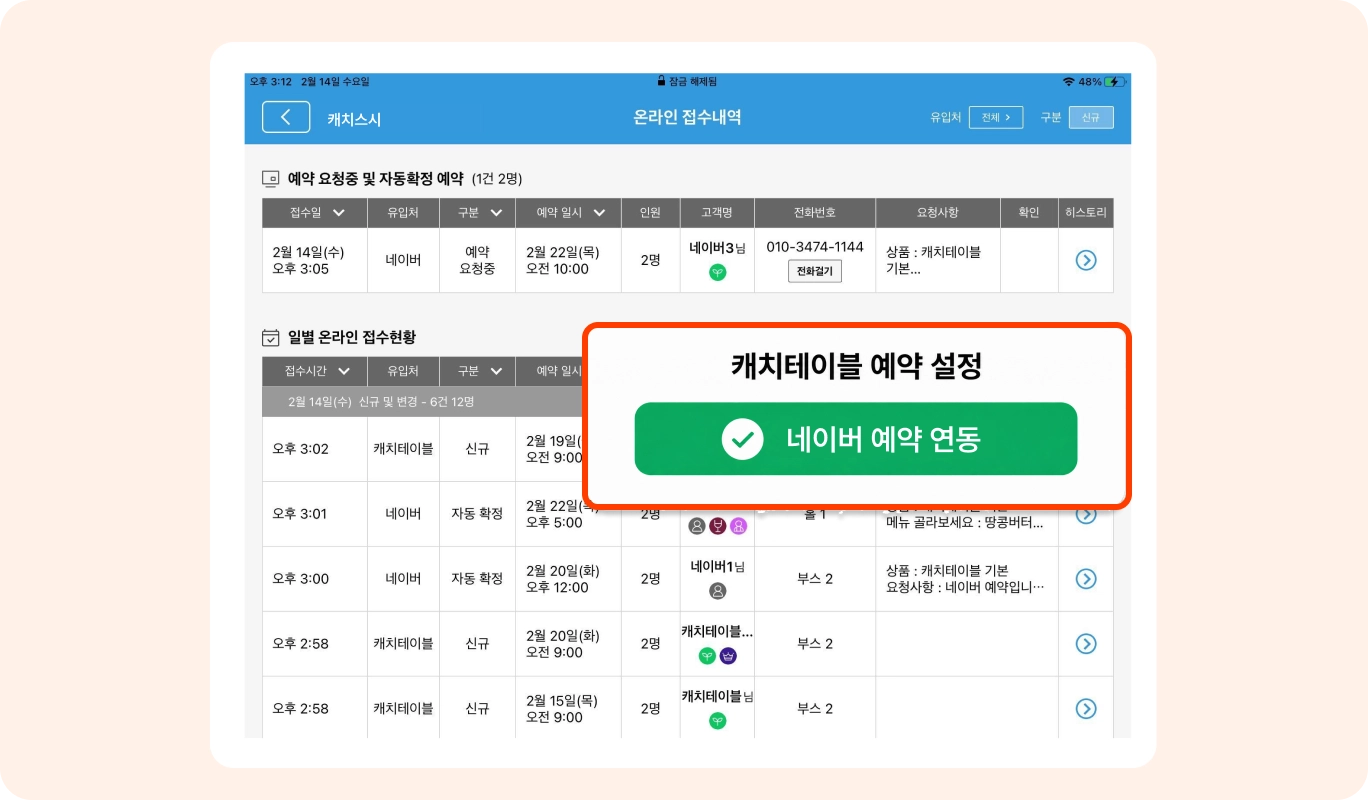Click the green sprout badge under 네이버3

[717, 272]
